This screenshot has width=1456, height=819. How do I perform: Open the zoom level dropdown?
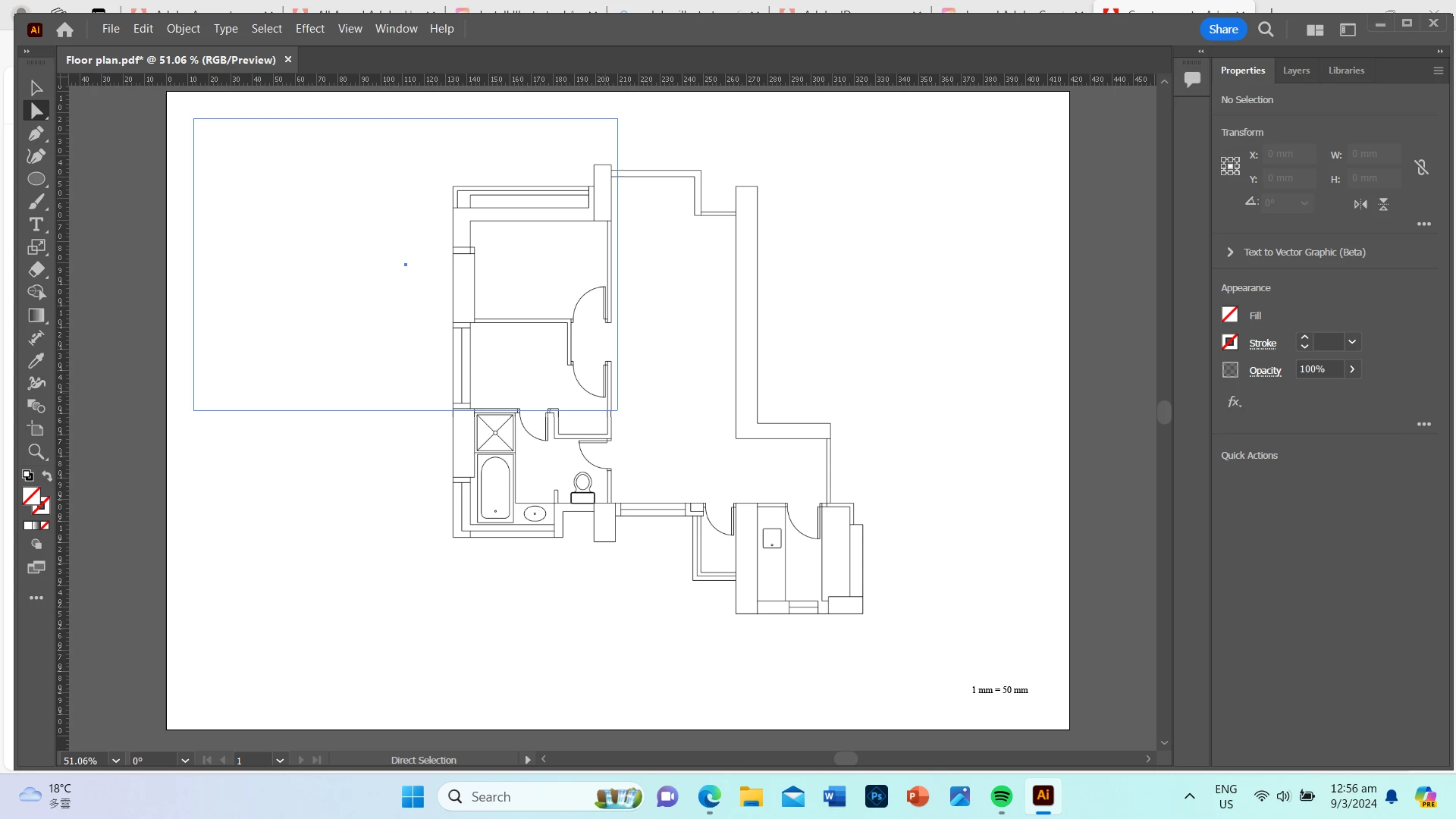[x=116, y=761]
